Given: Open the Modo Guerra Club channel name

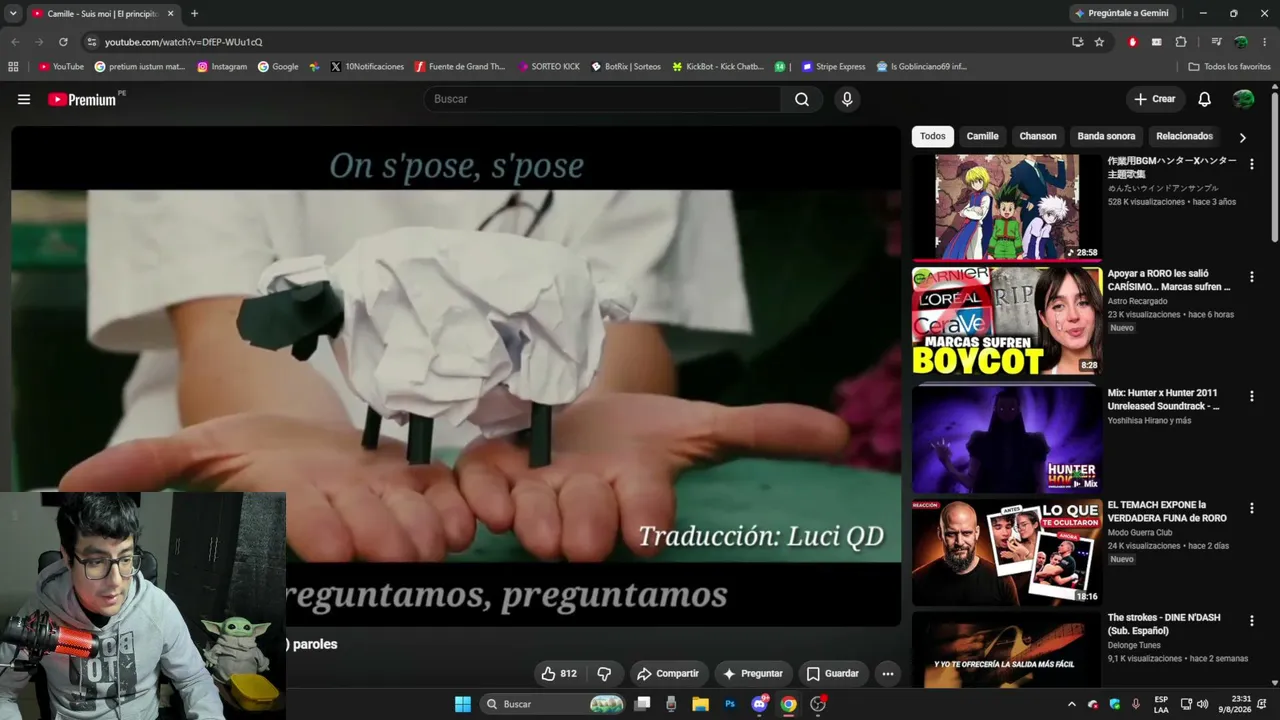Looking at the screenshot, I should (1140, 533).
